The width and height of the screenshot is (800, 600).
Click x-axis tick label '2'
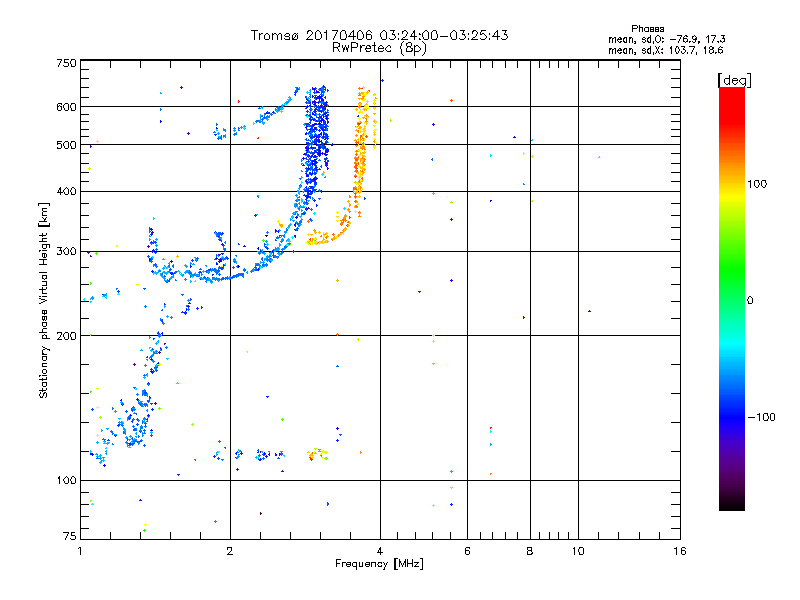click(x=230, y=551)
